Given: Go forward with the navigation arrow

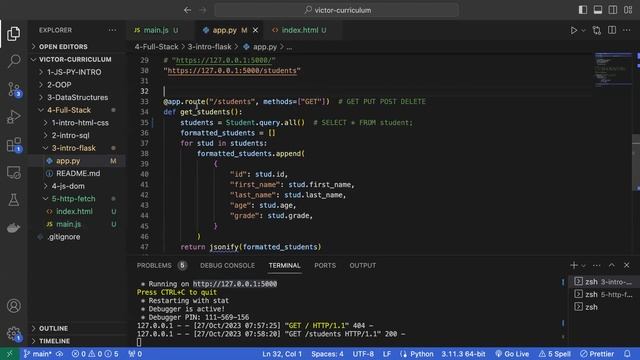Looking at the screenshot, I should click(203, 10).
